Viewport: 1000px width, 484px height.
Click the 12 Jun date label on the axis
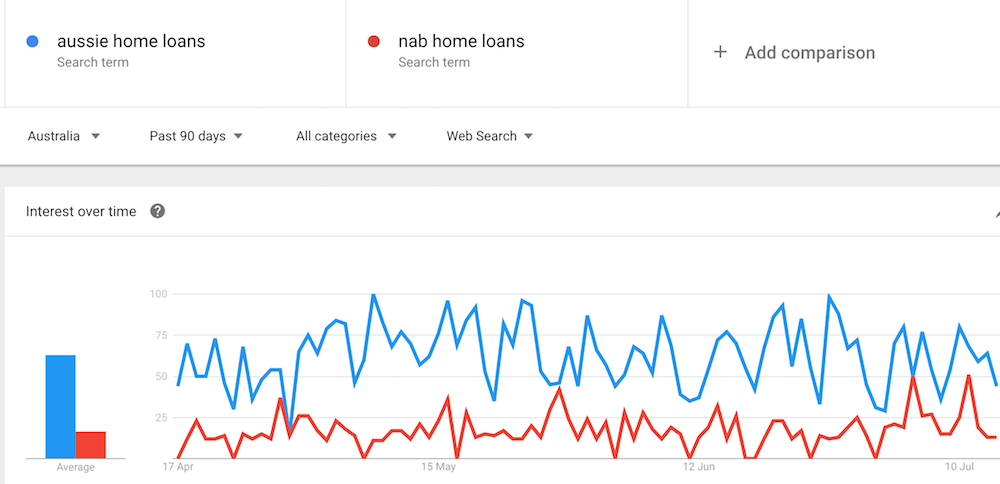point(699,467)
